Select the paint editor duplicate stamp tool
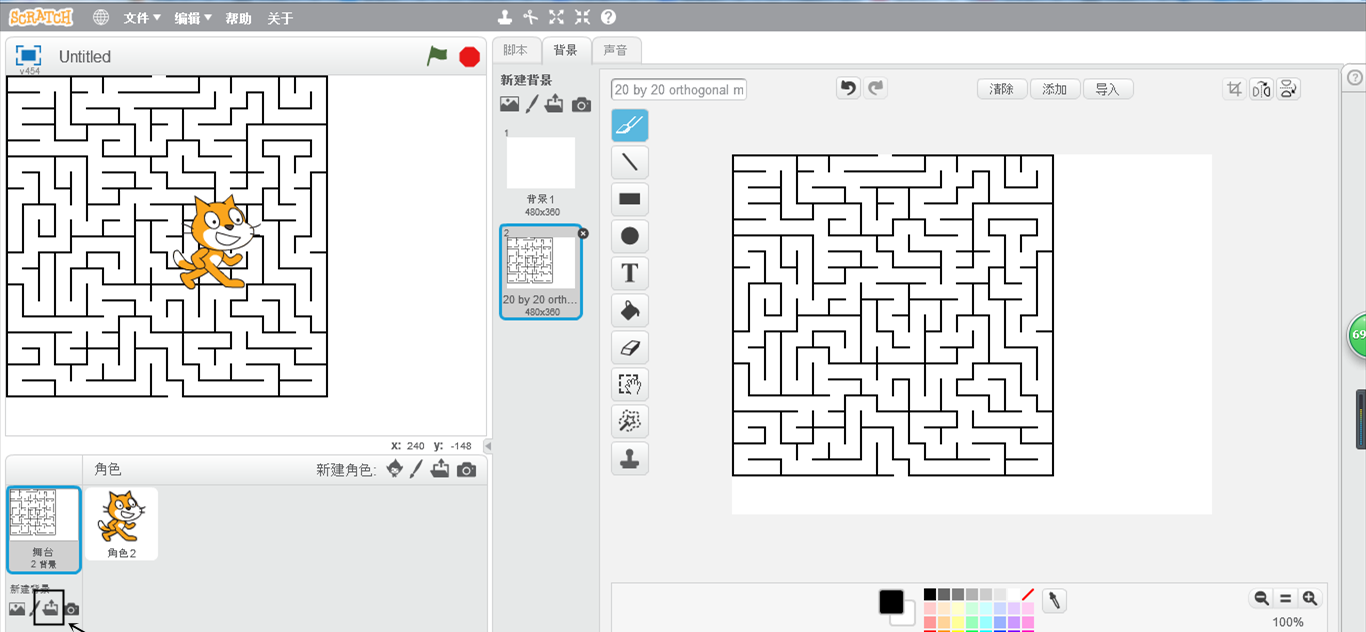The height and width of the screenshot is (632, 1366). (630, 458)
